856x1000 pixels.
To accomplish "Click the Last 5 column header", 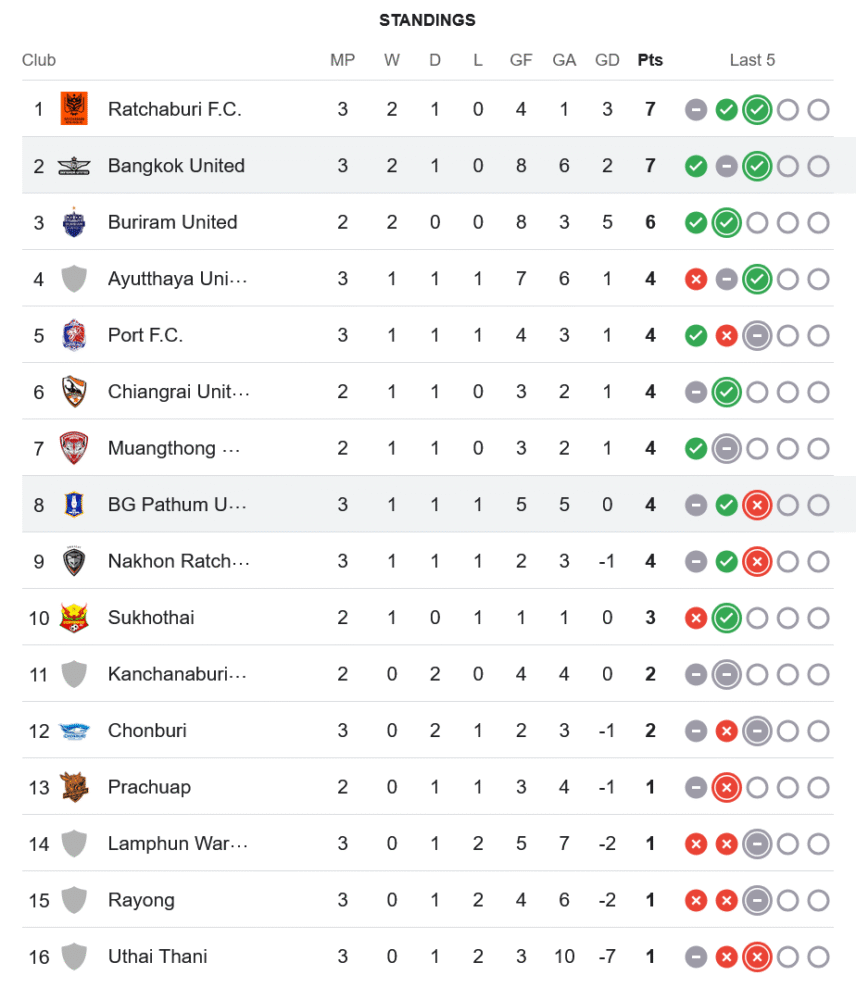I will coord(752,60).
